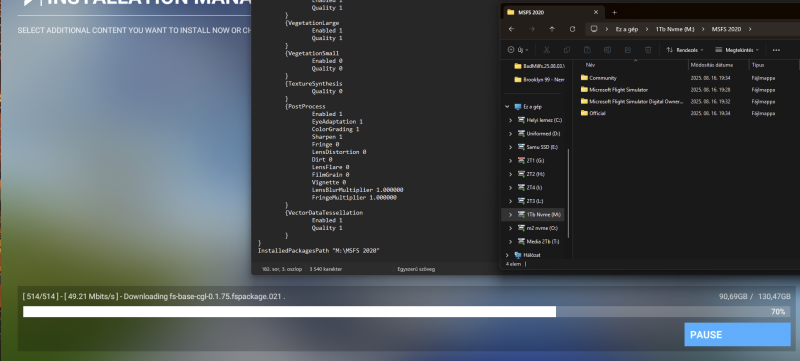Click 1Tb Nvme (M:) in the address breadcrumb

click(675, 30)
